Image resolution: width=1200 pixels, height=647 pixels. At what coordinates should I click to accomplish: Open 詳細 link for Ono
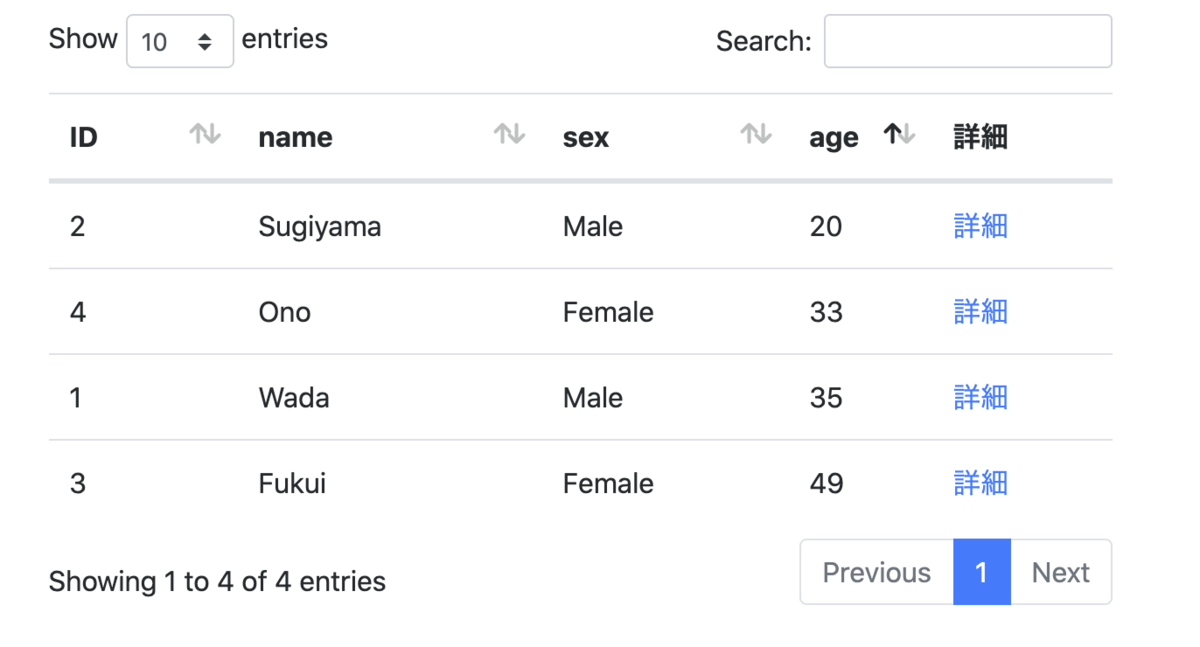(980, 312)
